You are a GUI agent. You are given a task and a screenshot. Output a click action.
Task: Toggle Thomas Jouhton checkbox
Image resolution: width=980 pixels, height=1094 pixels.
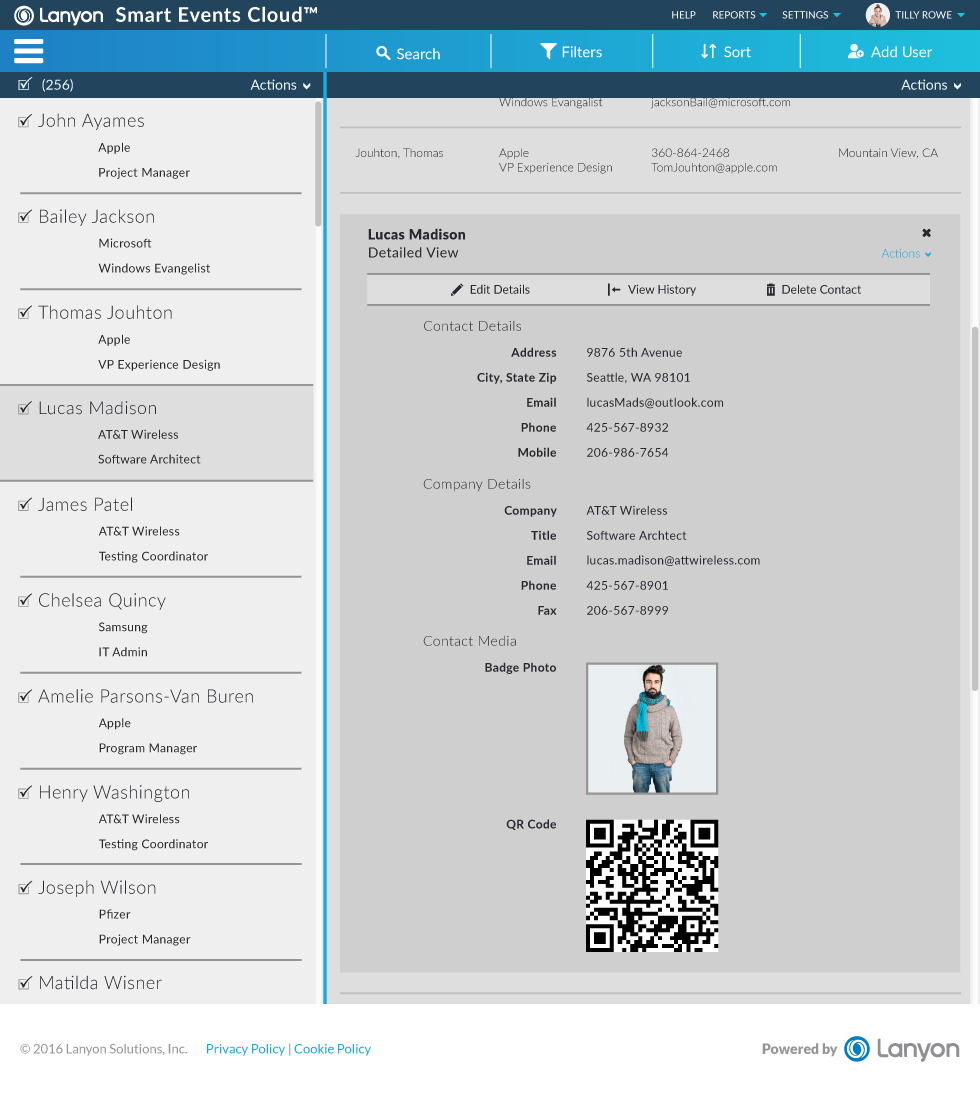point(25,313)
